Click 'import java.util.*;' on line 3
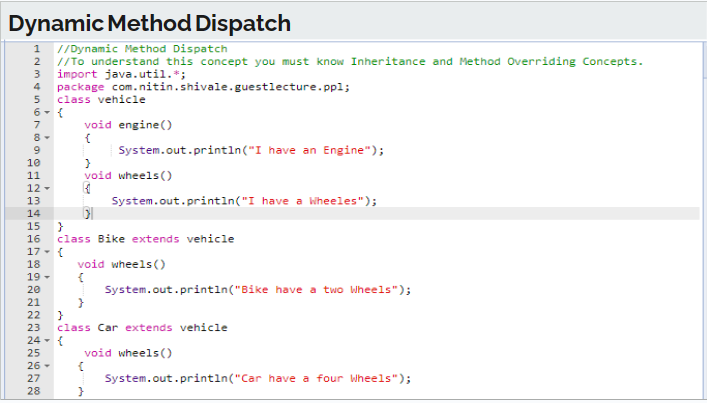Screen dimensions: 707x403 (x=121, y=74)
